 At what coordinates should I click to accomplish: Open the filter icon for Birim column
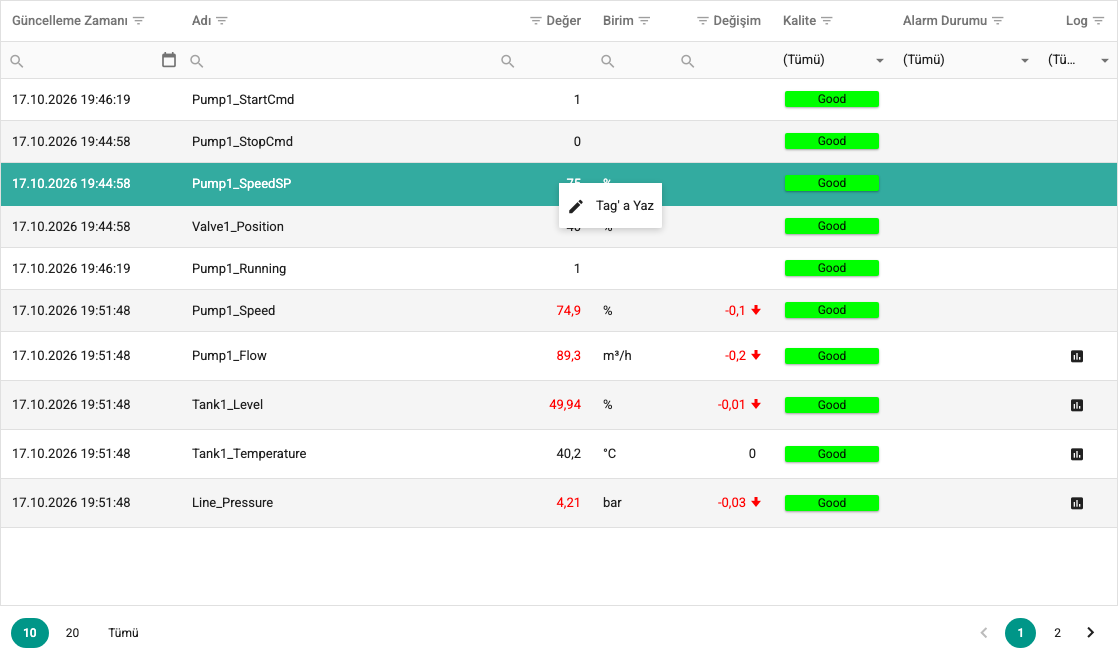tap(645, 21)
